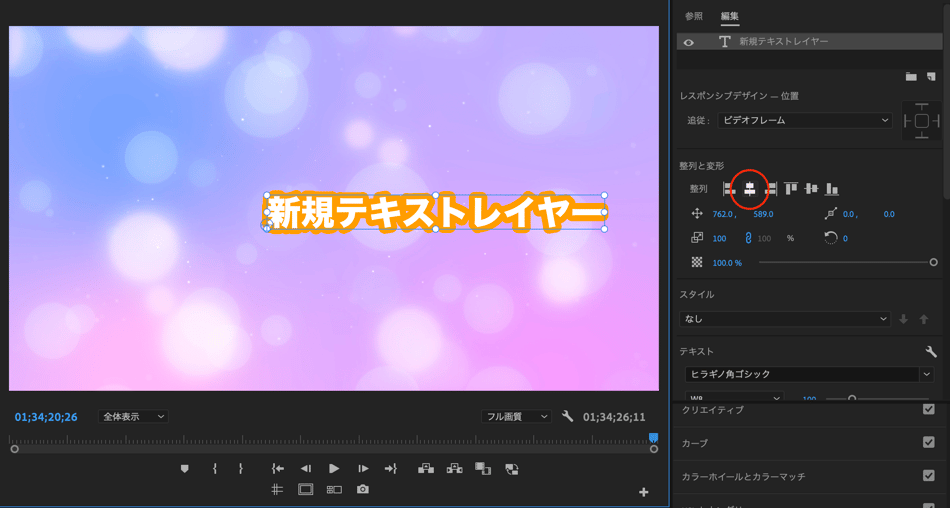Click the ヒラギノ角ゴシック font field

(802, 374)
